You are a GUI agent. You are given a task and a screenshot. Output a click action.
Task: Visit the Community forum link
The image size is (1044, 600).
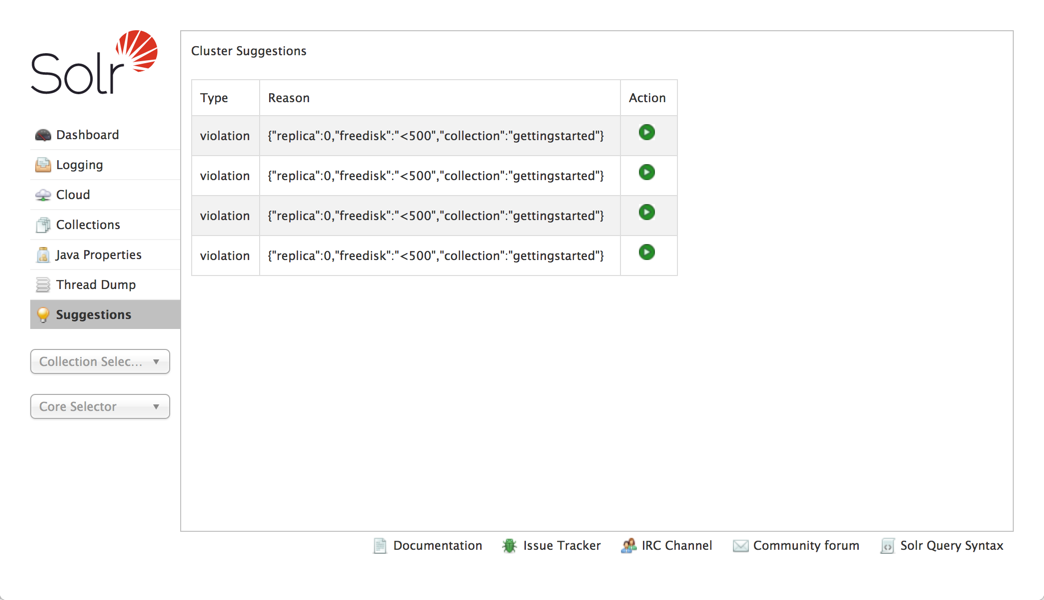coord(805,546)
